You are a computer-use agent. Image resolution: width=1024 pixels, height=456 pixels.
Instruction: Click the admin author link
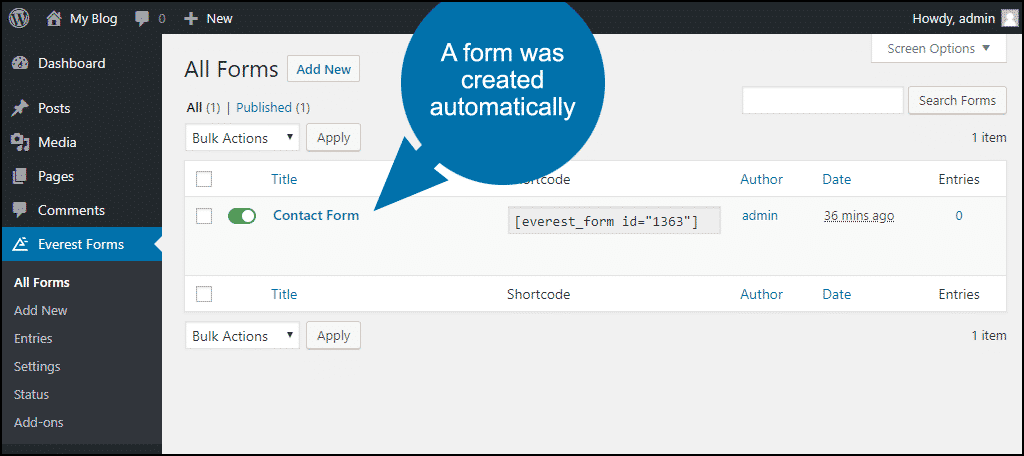tap(760, 215)
